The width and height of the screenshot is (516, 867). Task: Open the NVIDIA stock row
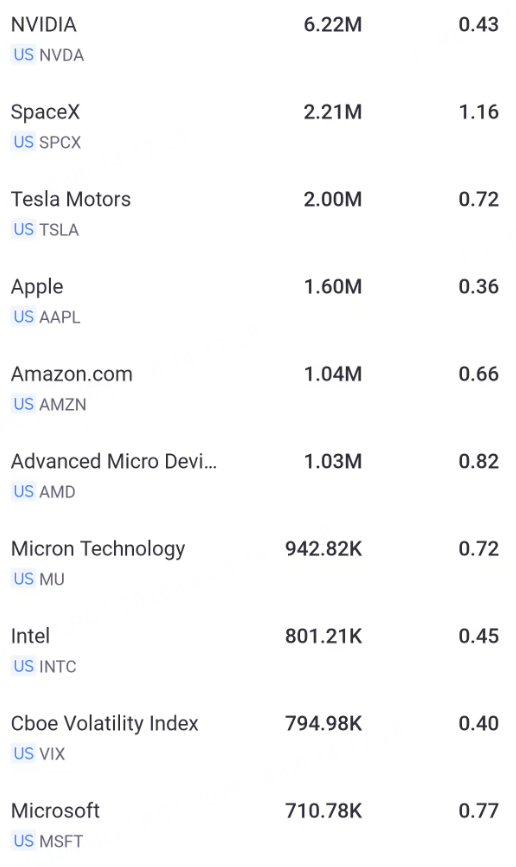pos(258,39)
